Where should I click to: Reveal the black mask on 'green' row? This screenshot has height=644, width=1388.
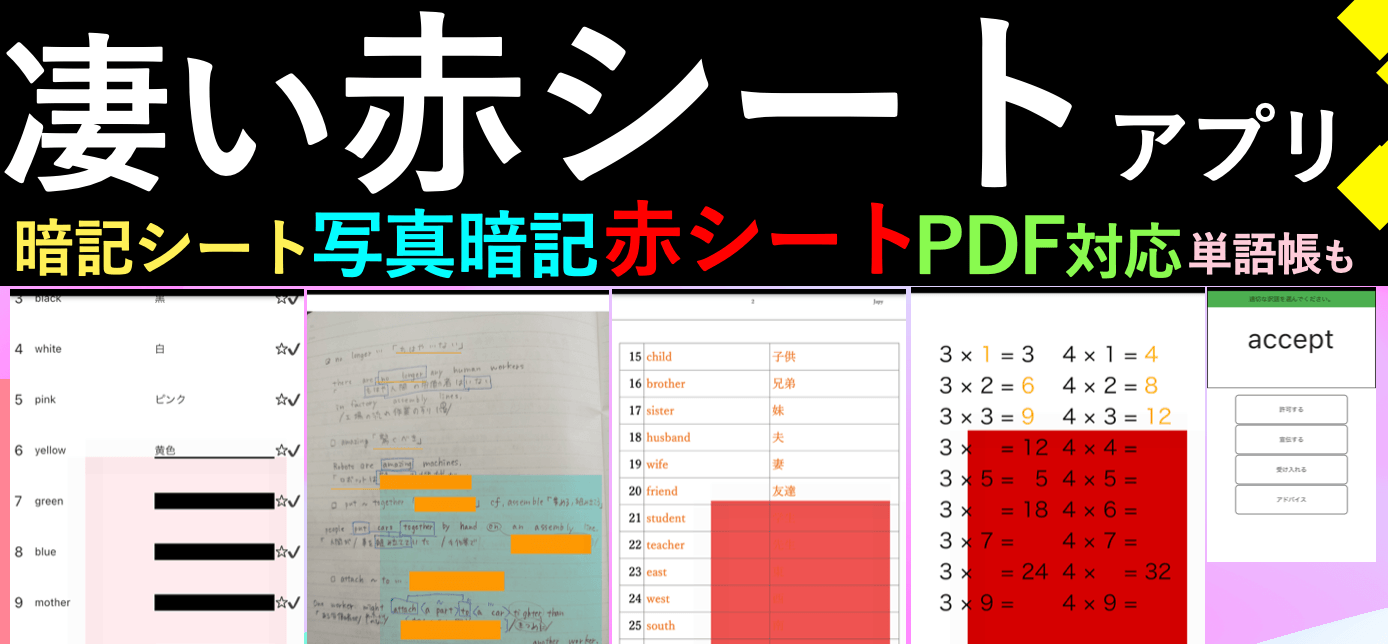(x=214, y=501)
